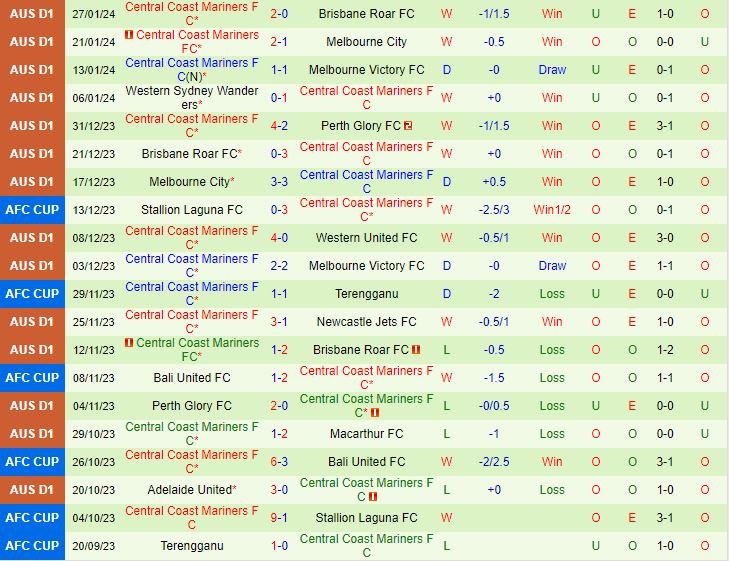Click the Draw result on 03/12/23 row
Viewport: 729px width, 561px height.
point(552,266)
